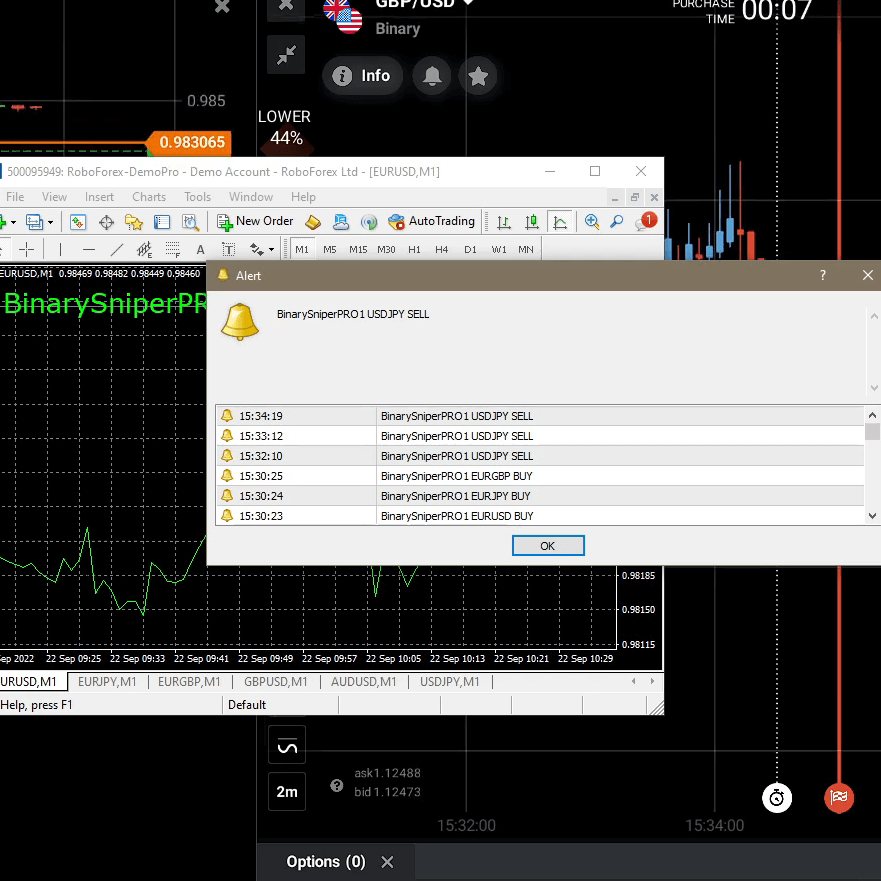
Task: Open the Window menu
Action: pyautogui.click(x=251, y=197)
